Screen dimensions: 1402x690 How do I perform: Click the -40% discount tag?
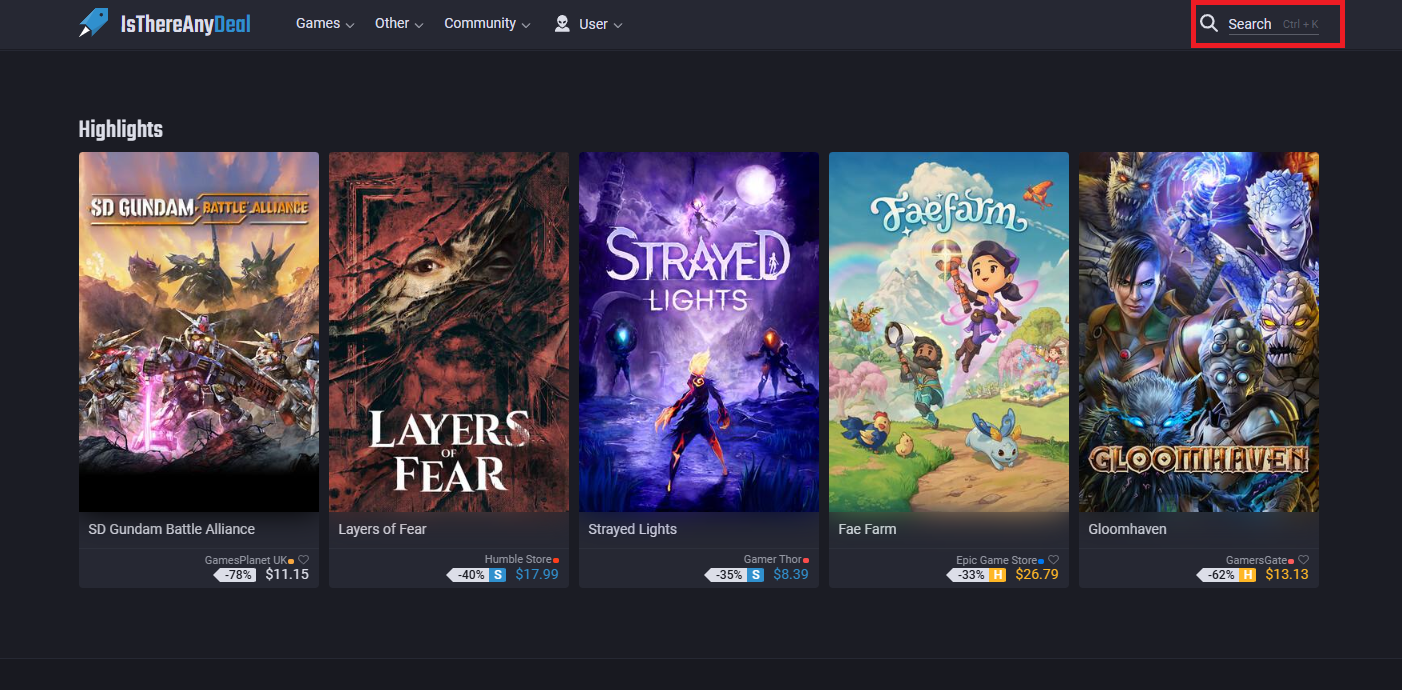(x=468, y=575)
